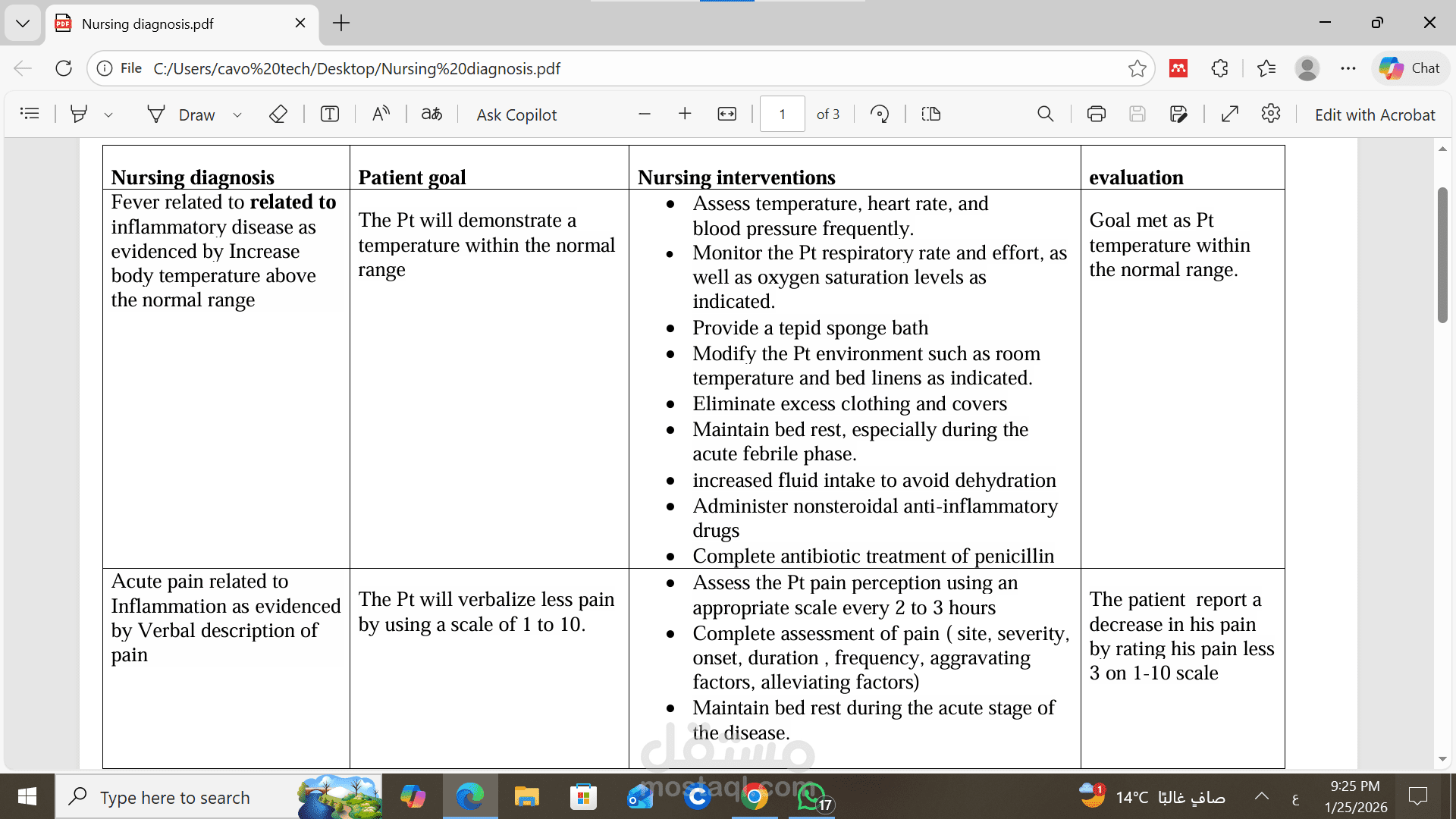Rotate the PDF page

(880, 114)
